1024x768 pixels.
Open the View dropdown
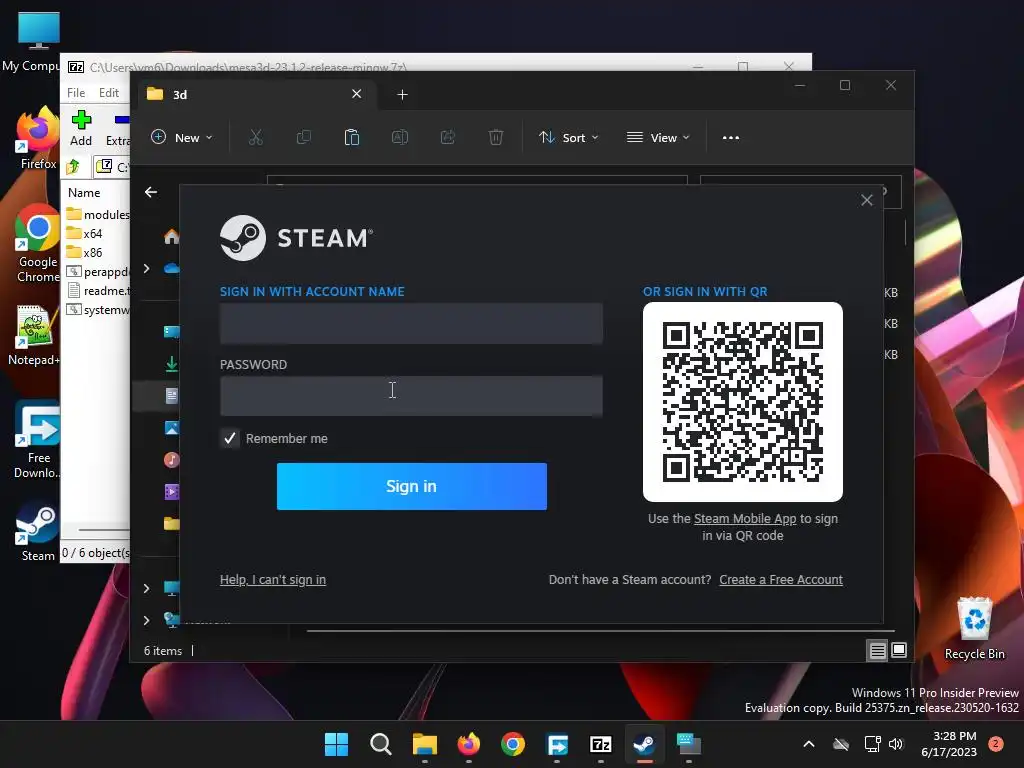pos(658,138)
